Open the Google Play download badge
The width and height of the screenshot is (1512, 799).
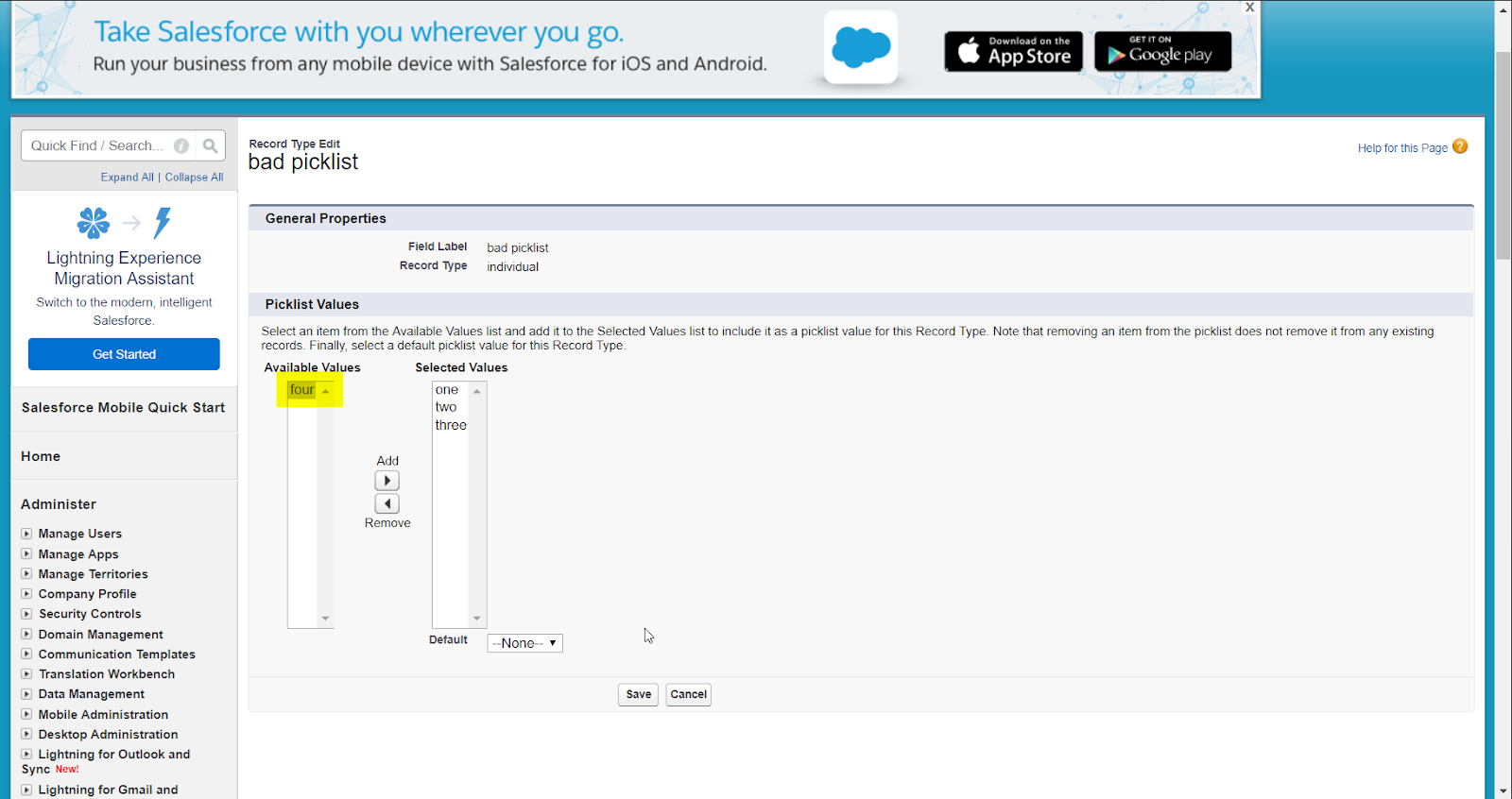coord(1162,51)
